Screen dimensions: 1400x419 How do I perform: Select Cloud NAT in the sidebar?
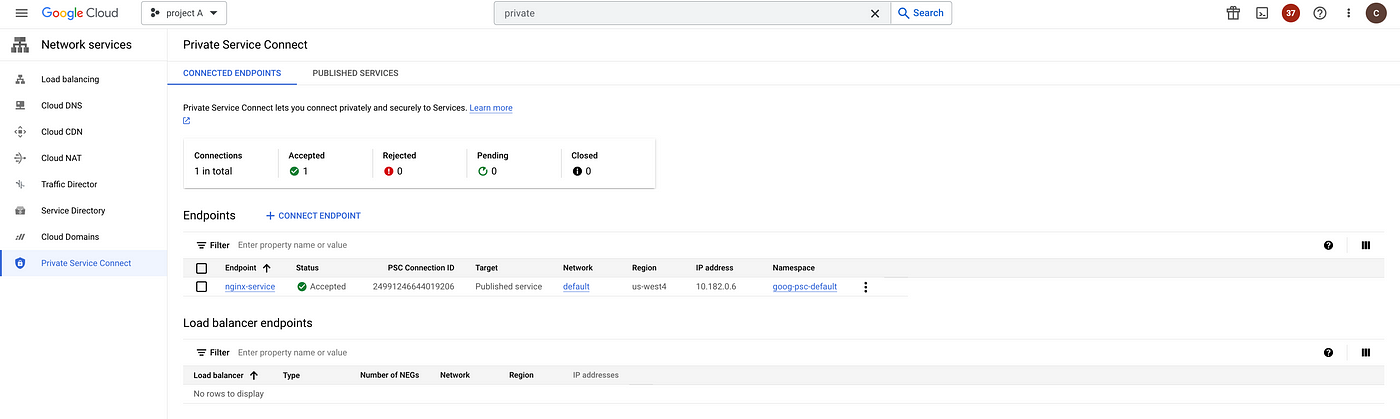pos(62,158)
